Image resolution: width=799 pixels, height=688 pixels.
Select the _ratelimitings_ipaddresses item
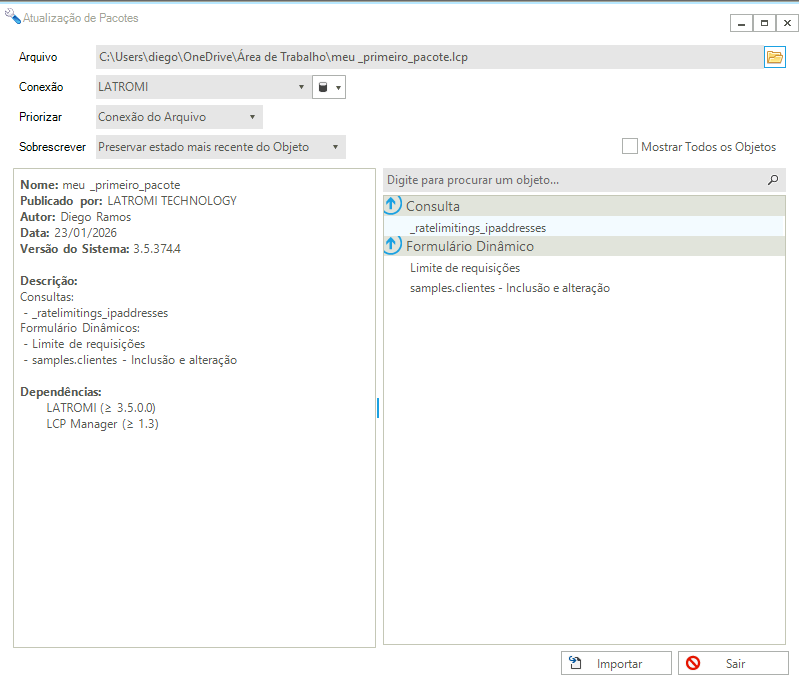[478, 228]
